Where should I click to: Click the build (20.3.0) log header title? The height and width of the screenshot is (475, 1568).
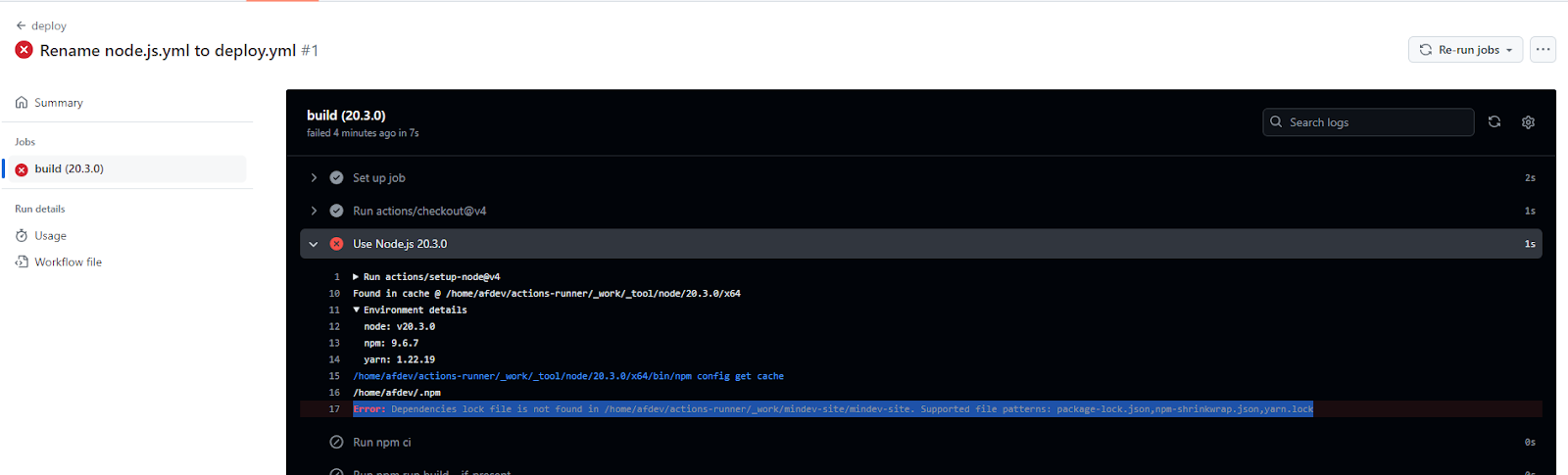346,116
